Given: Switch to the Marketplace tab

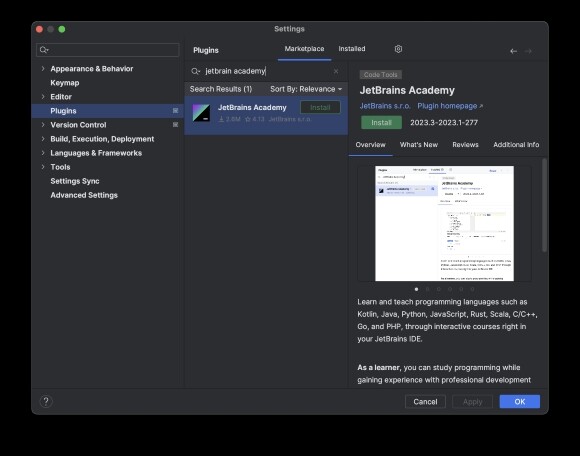Looking at the screenshot, I should 304,49.
